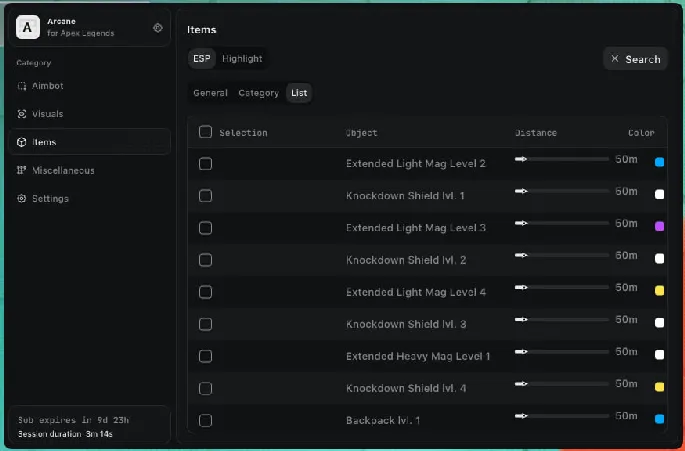The height and width of the screenshot is (451, 685).
Task: Open the Settings page
Action: [x=50, y=198]
